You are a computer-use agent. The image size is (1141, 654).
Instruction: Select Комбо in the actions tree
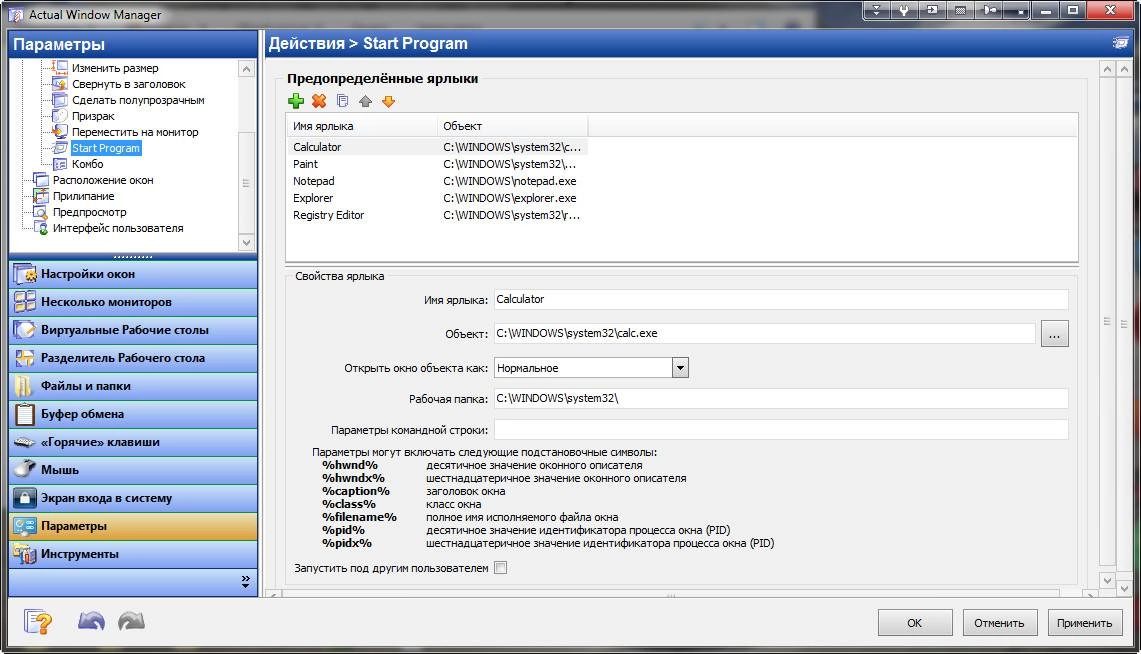[x=87, y=164]
